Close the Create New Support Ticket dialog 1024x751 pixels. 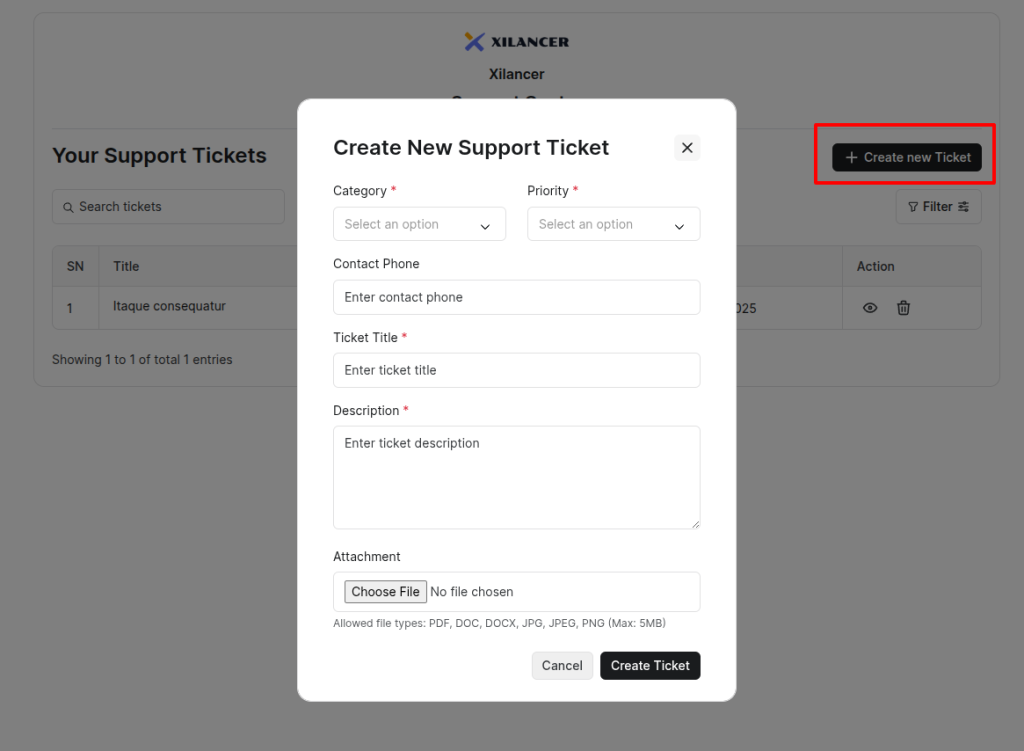[x=687, y=148]
